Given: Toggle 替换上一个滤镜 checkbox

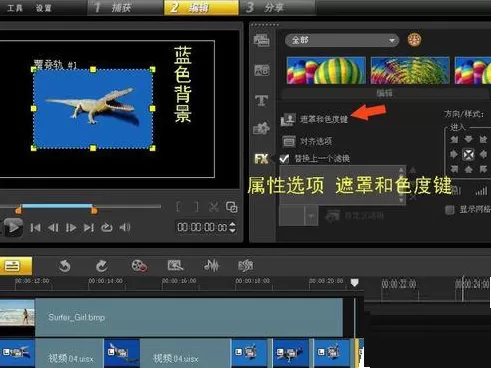Looking at the screenshot, I should [x=284, y=159].
